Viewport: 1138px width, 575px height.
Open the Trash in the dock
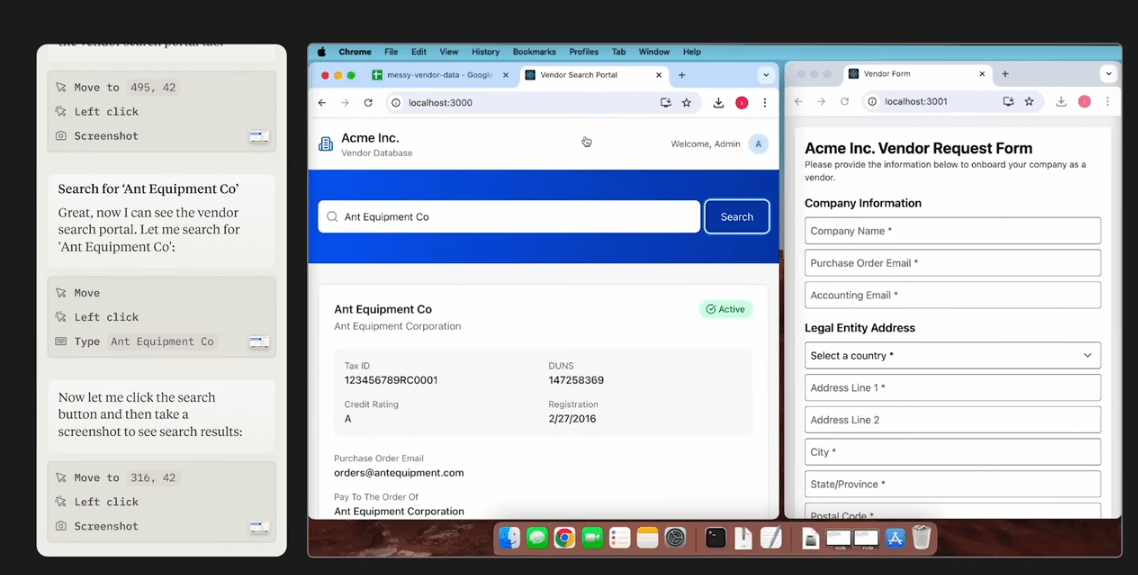tap(921, 538)
